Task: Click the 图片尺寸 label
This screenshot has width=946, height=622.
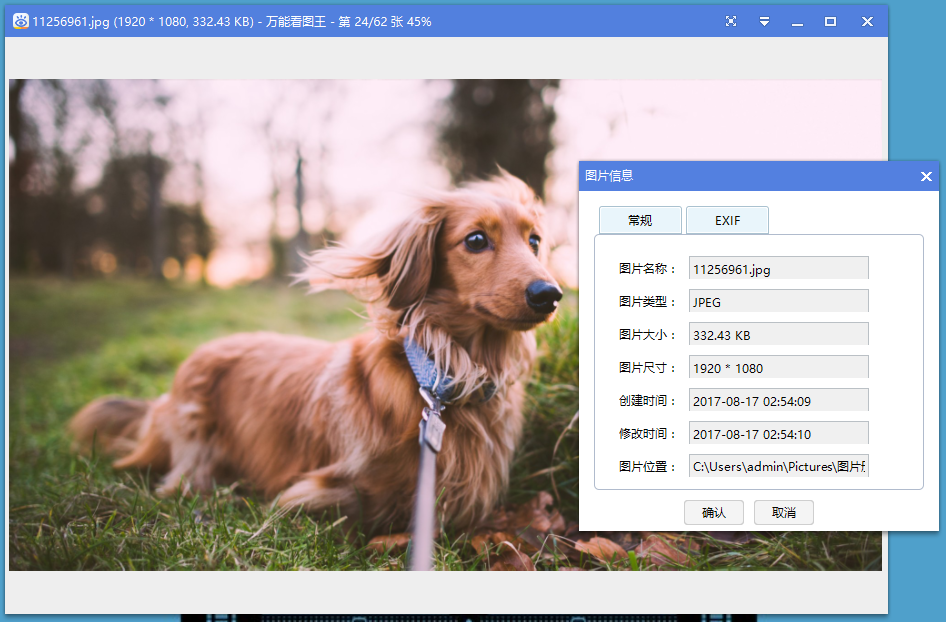Action: point(647,367)
